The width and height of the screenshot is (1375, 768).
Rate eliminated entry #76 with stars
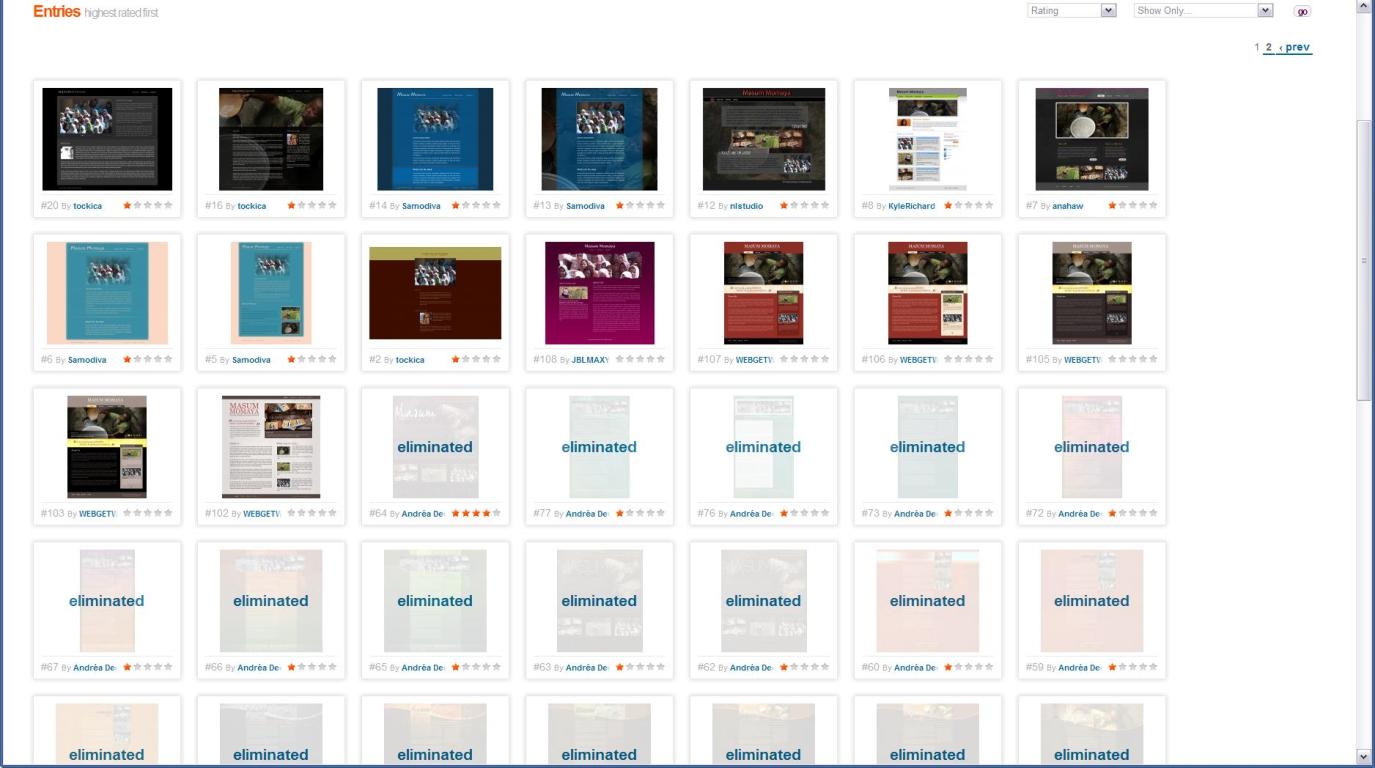(804, 513)
